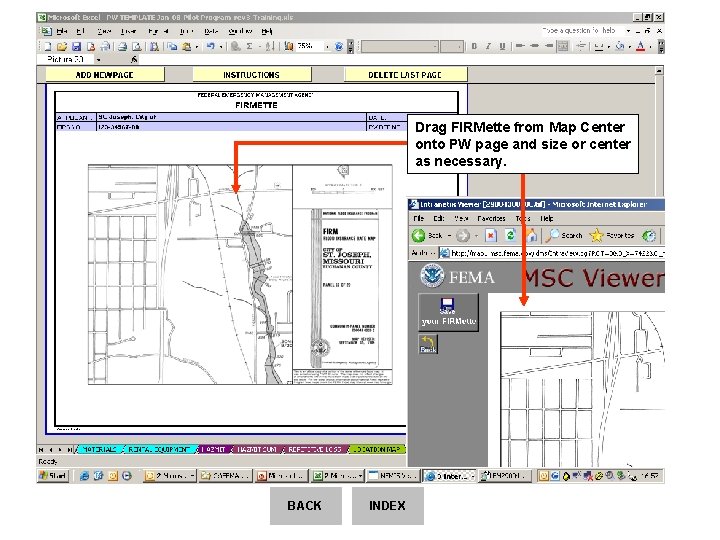Switch to the REPETITIVE LOSS sheet tab
This screenshot has height=540, width=720.
[315, 450]
